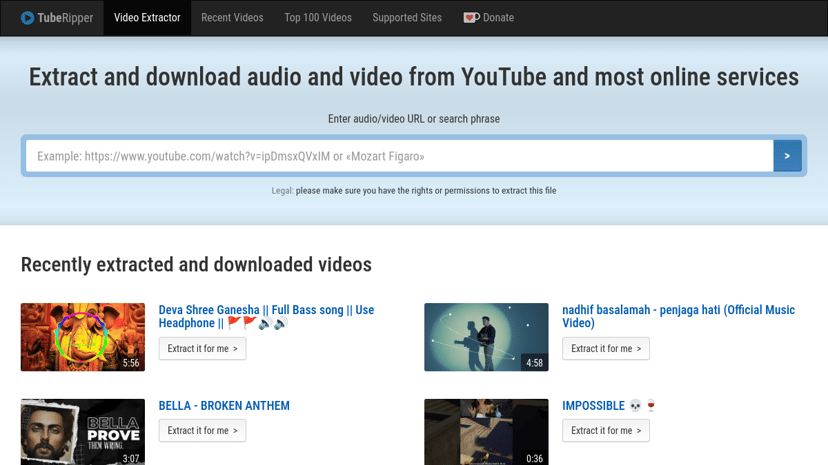Click the Legal rights notice text

tap(414, 191)
